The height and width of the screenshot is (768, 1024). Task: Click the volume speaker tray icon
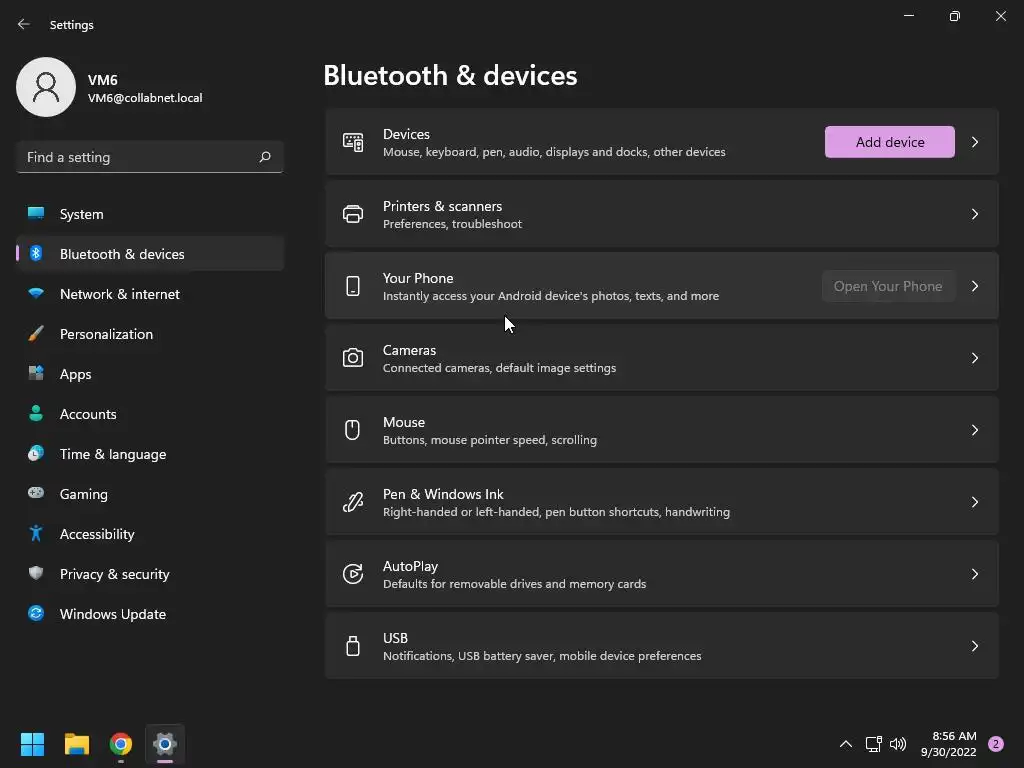[898, 744]
